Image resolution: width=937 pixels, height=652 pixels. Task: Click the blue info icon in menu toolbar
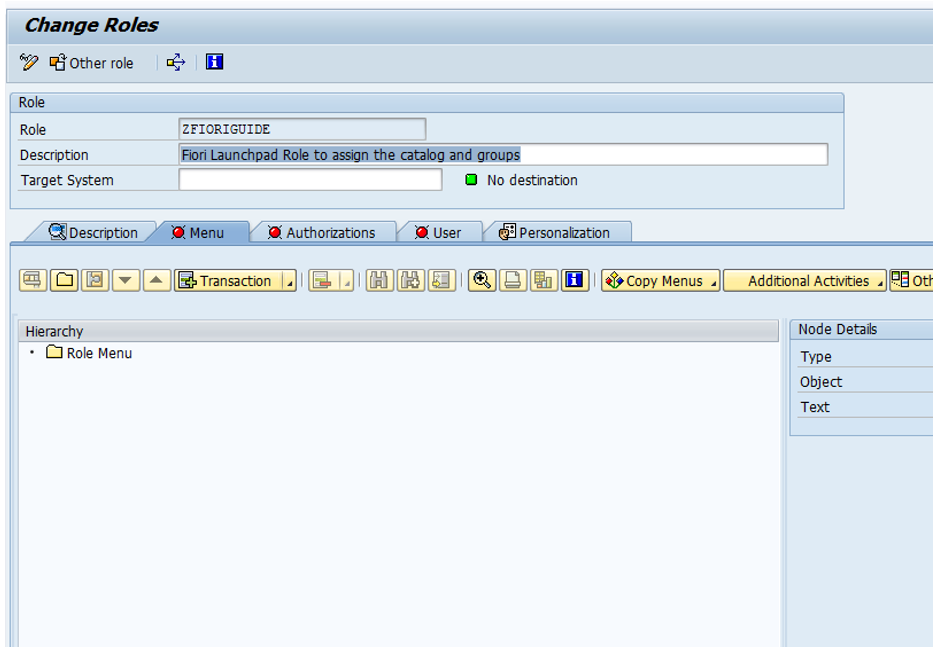click(x=574, y=281)
